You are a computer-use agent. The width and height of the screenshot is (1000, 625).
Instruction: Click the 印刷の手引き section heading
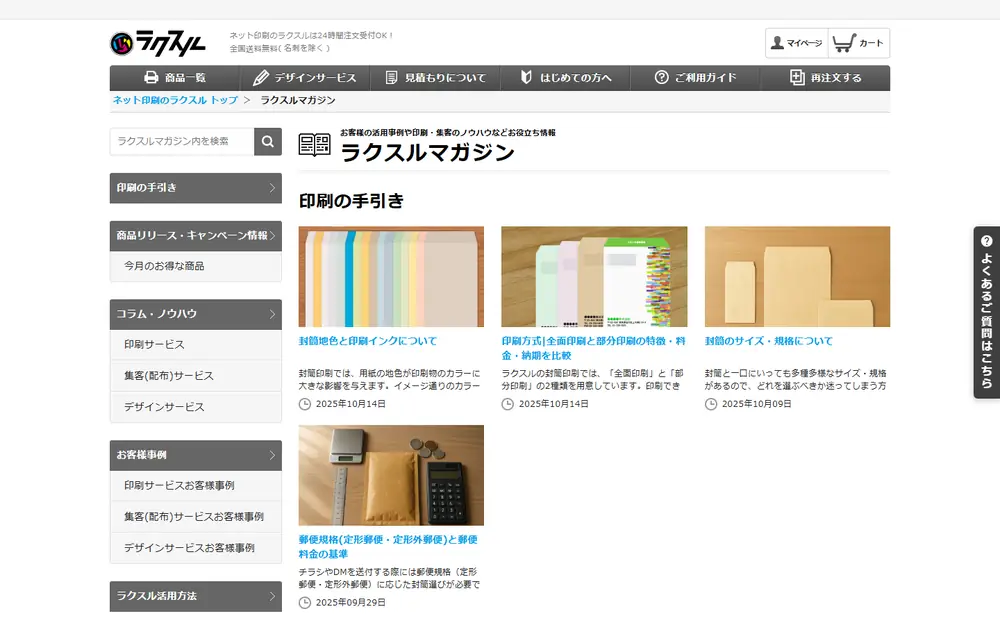(351, 201)
